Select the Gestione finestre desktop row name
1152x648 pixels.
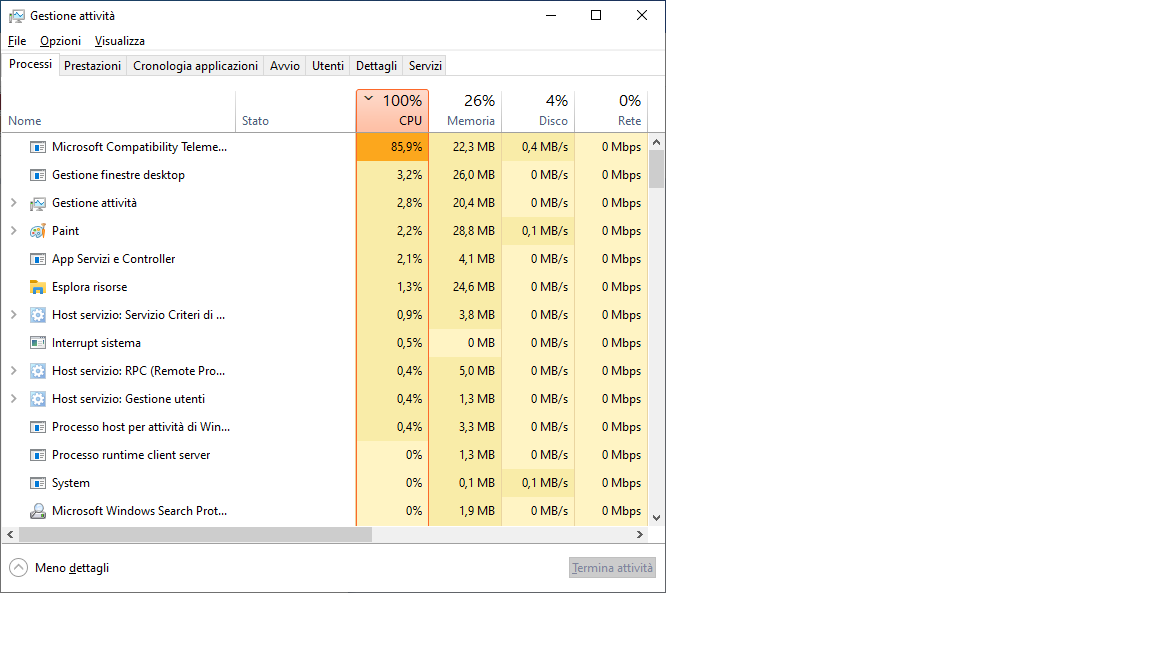point(118,175)
